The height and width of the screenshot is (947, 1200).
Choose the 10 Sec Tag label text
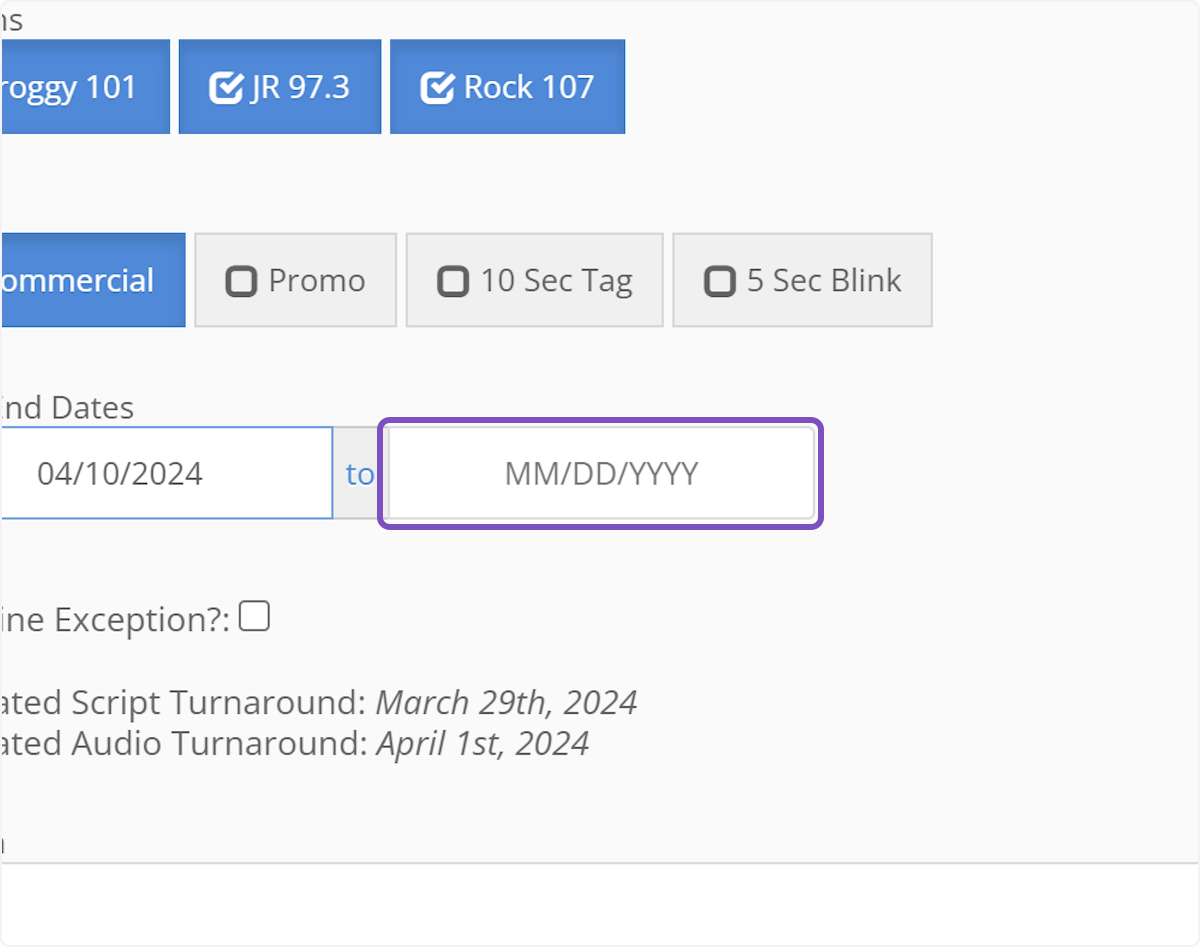point(556,281)
